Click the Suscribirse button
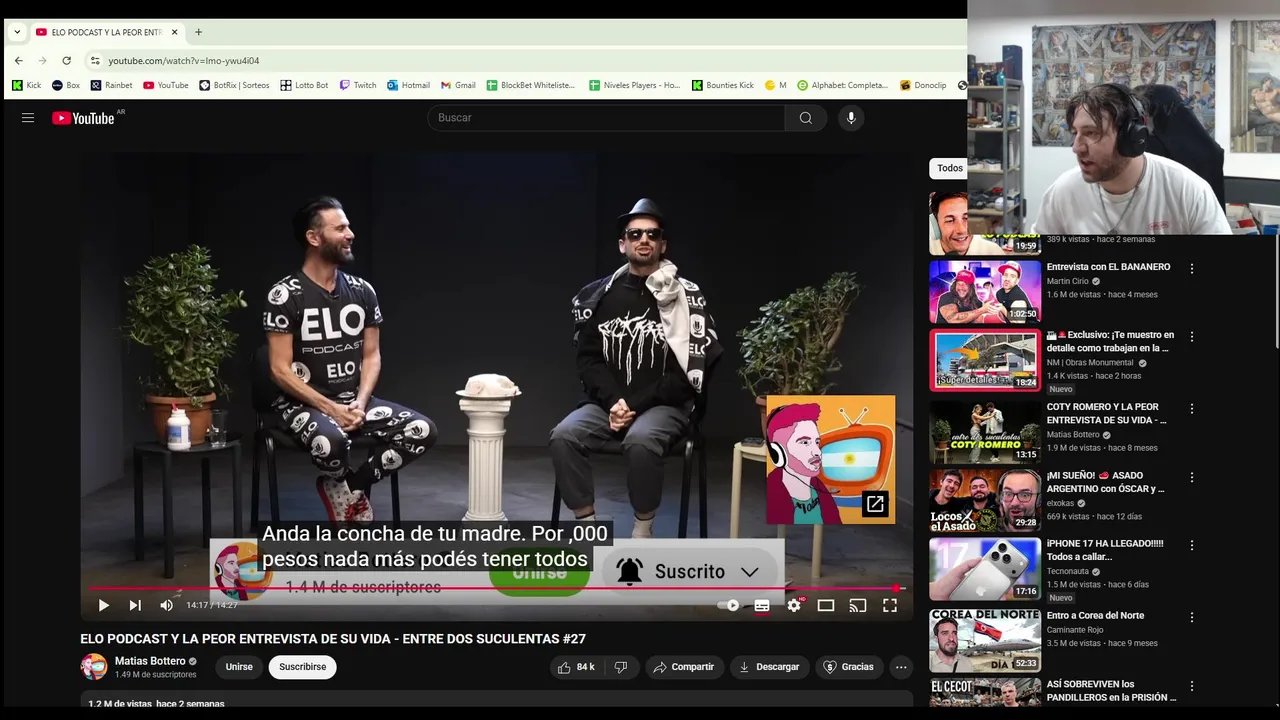The width and height of the screenshot is (1280, 720). 303,667
